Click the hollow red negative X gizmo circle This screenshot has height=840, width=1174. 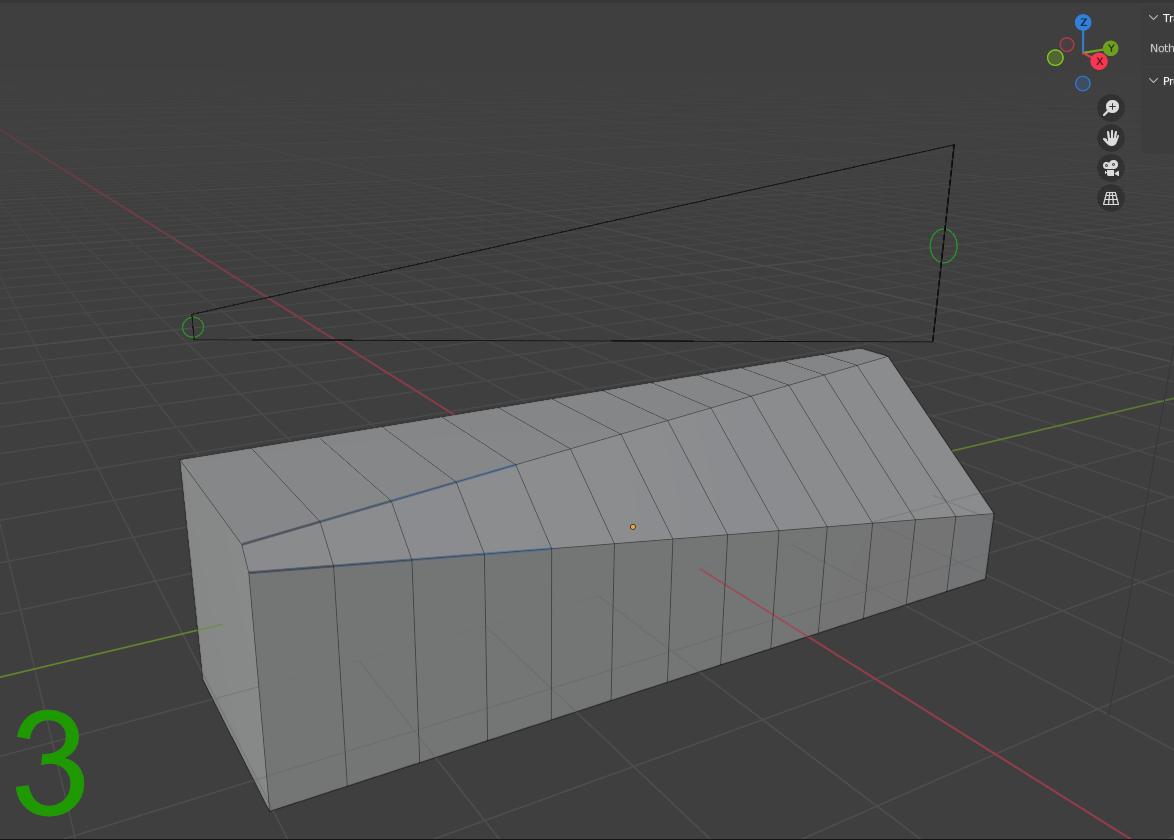click(x=1067, y=45)
